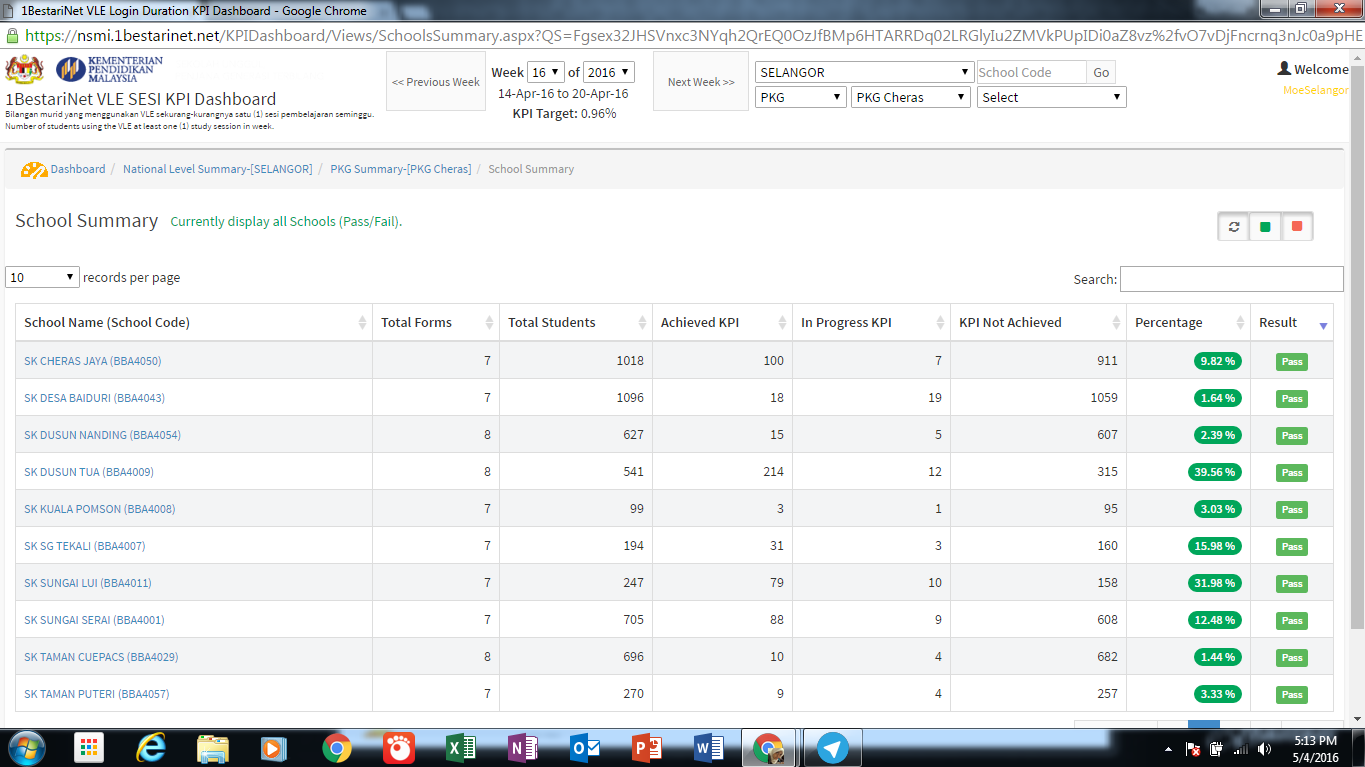
Task: Open SK TAMAN CUEPACS (BBA4029) link
Action: pyautogui.click(x=101, y=657)
